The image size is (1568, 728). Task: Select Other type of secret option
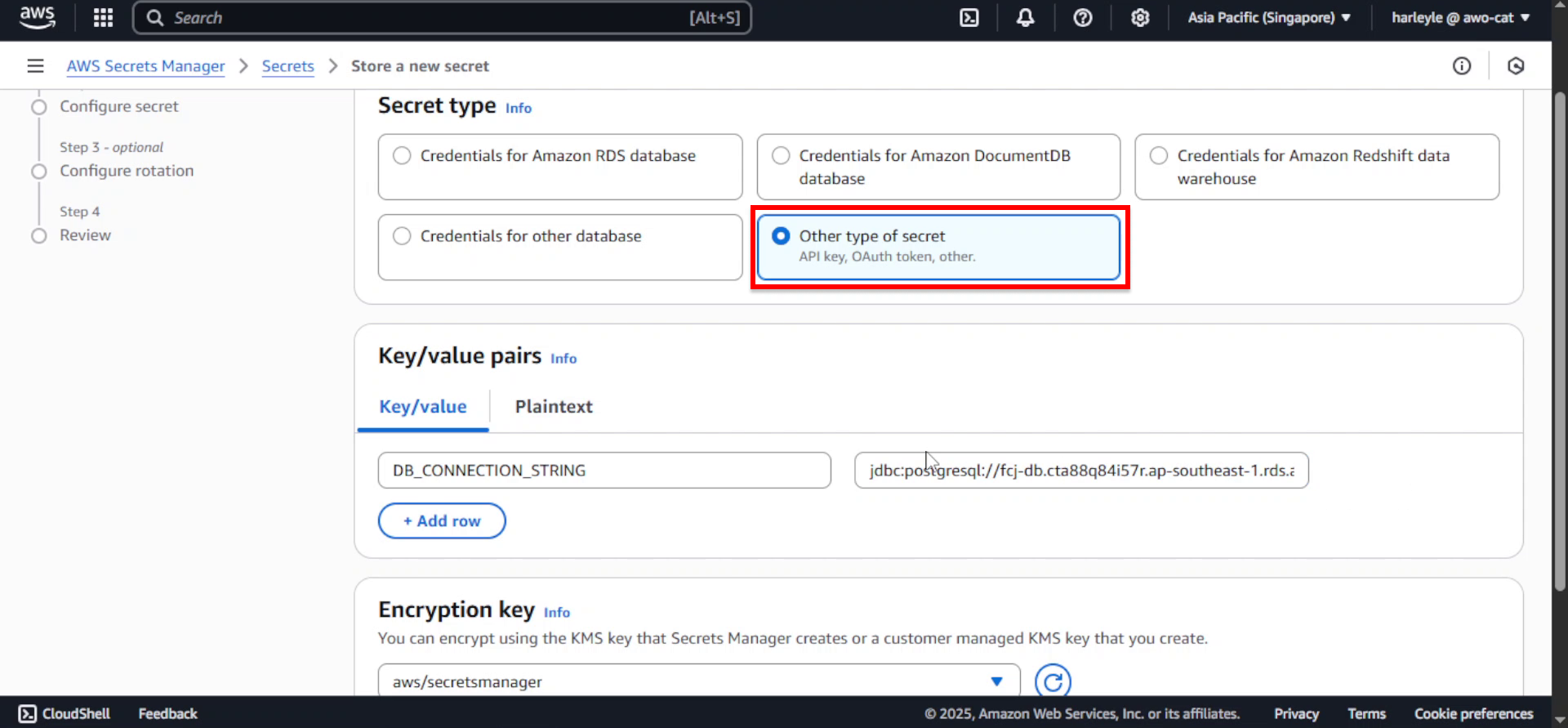pos(938,247)
